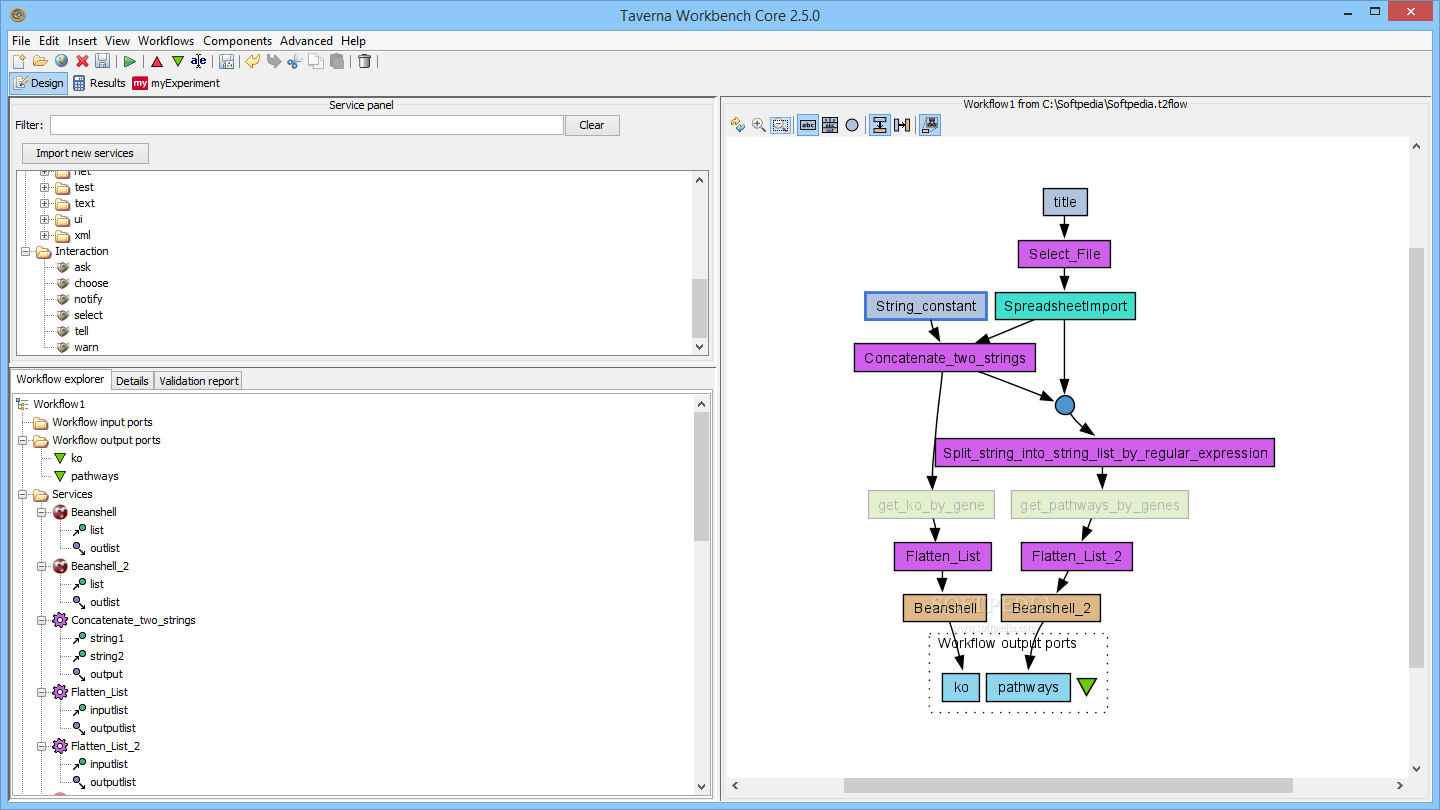Click Import new services button
This screenshot has height=810, width=1440.
point(85,153)
